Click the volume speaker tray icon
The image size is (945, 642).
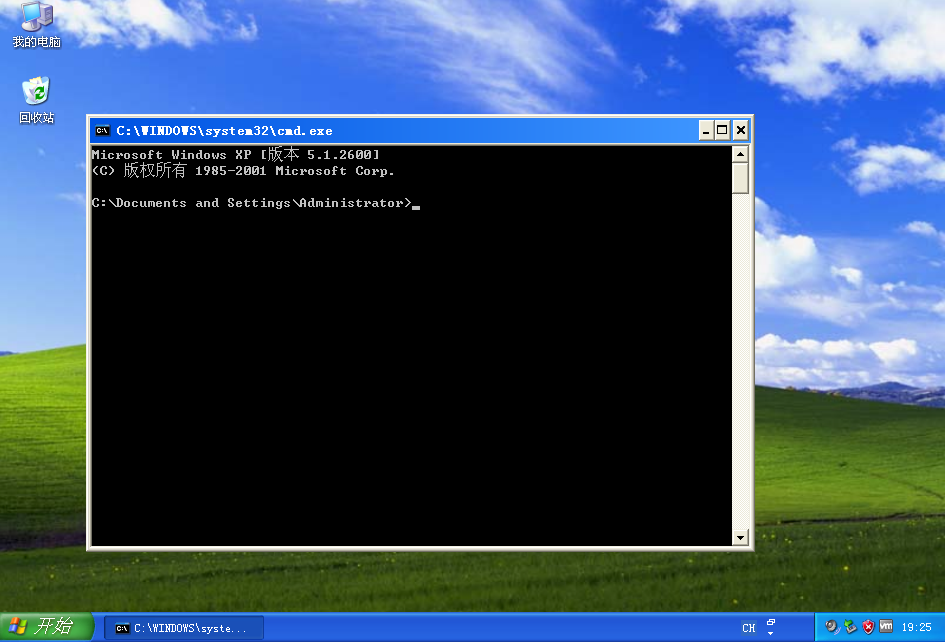point(832,627)
